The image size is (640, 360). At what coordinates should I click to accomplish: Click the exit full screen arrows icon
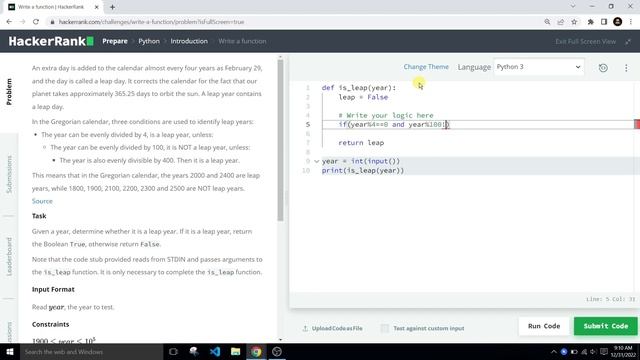[628, 42]
